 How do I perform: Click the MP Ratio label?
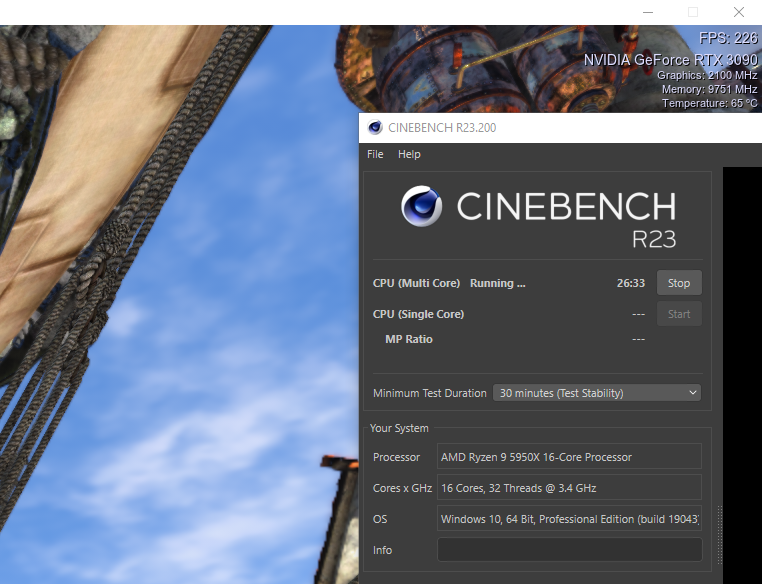coord(409,339)
